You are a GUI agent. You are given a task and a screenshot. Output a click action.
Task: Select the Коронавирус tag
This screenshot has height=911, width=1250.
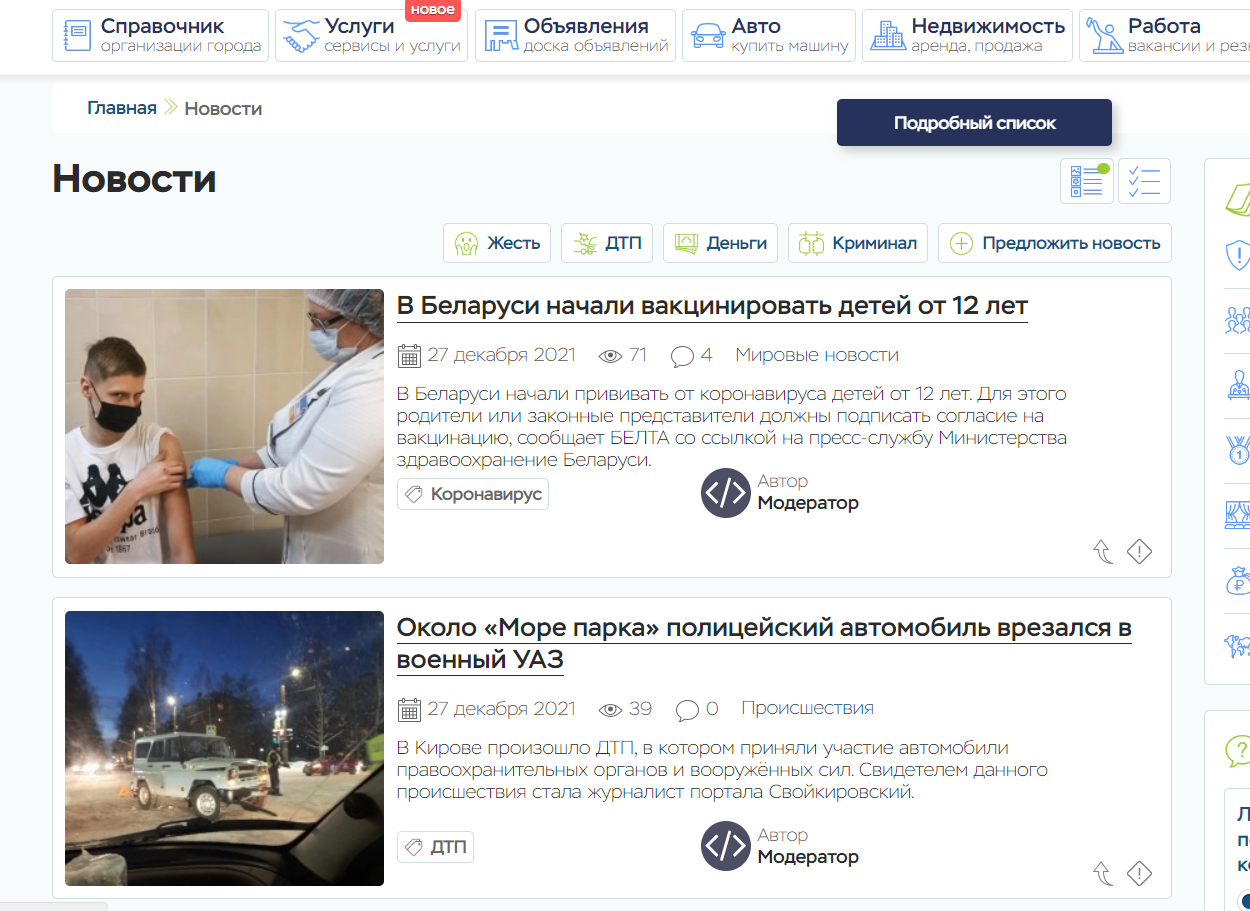[473, 494]
